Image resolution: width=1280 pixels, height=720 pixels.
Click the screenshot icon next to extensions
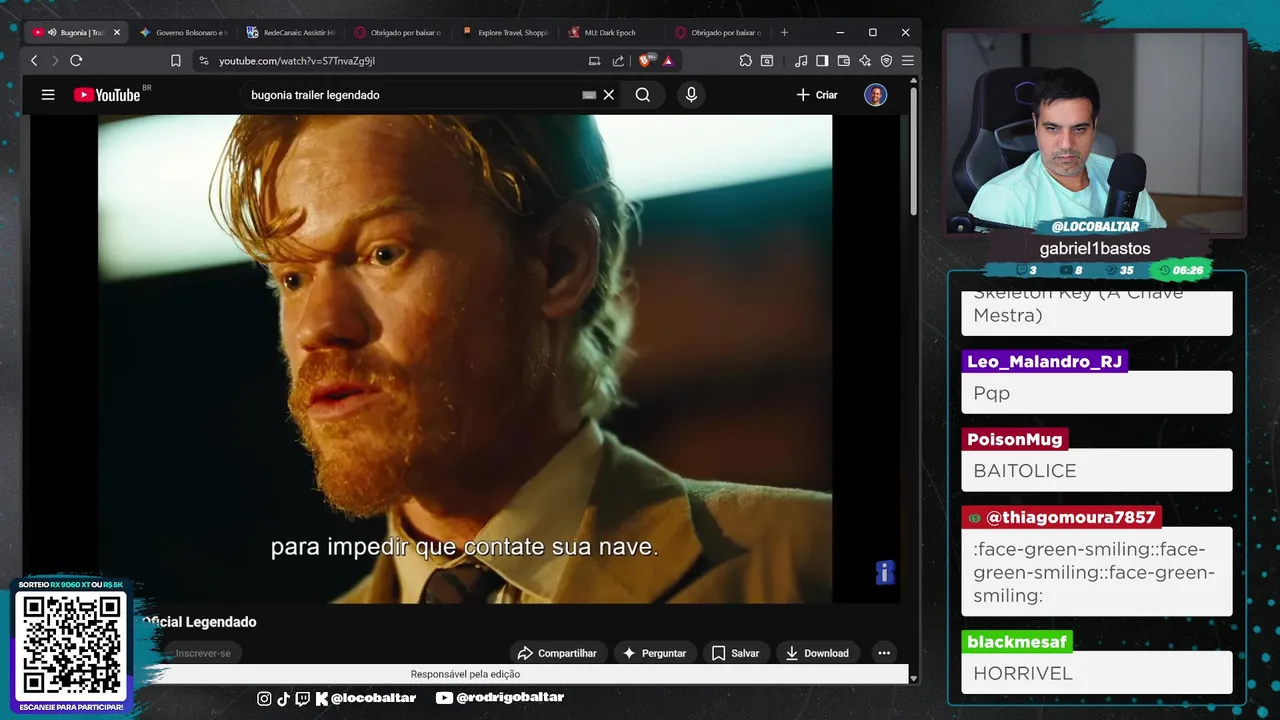coord(767,61)
